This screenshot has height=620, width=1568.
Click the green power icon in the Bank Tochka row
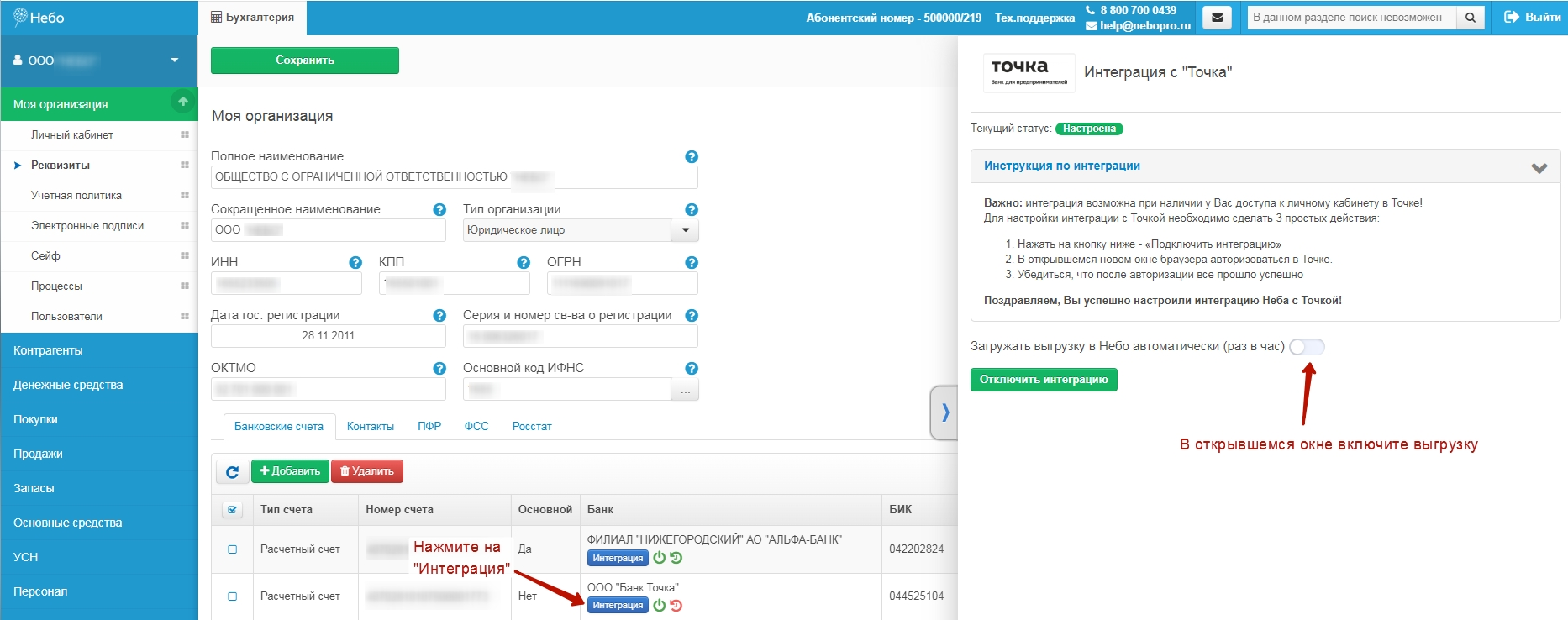click(660, 605)
